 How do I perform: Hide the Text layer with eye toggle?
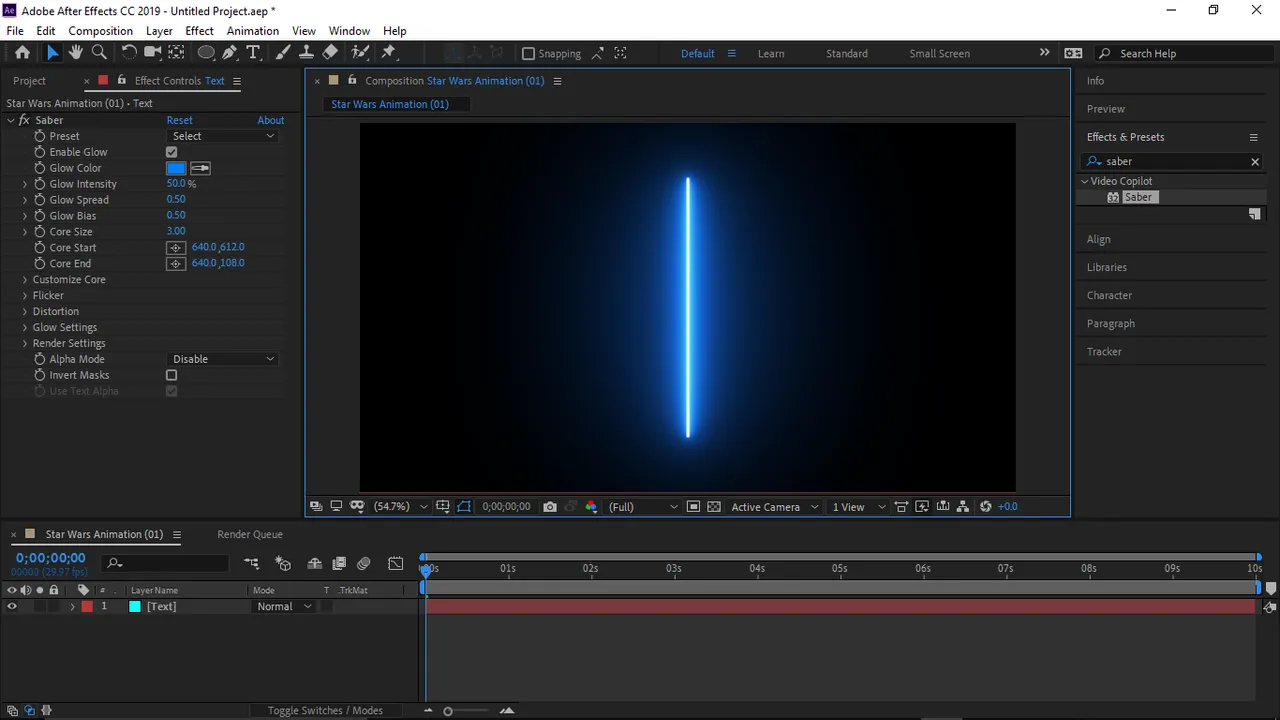[x=12, y=606]
